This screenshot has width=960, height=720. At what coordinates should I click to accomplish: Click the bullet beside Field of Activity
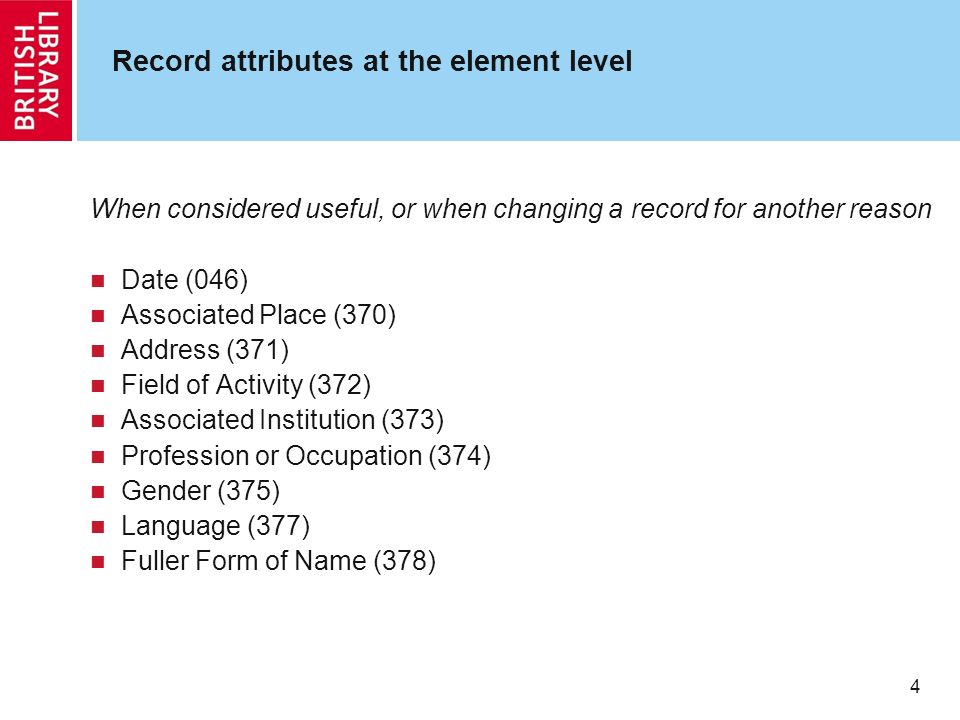(x=98, y=386)
